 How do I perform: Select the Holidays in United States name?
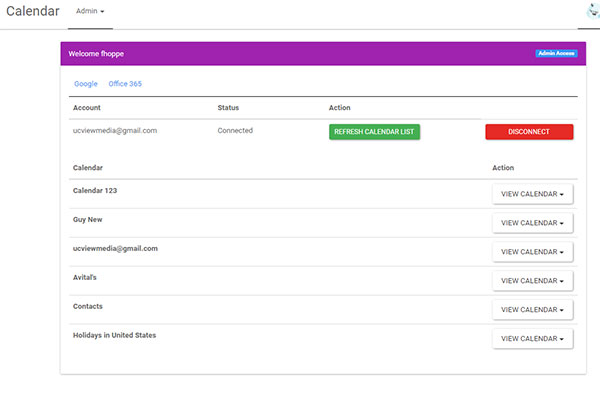pyautogui.click(x=114, y=335)
